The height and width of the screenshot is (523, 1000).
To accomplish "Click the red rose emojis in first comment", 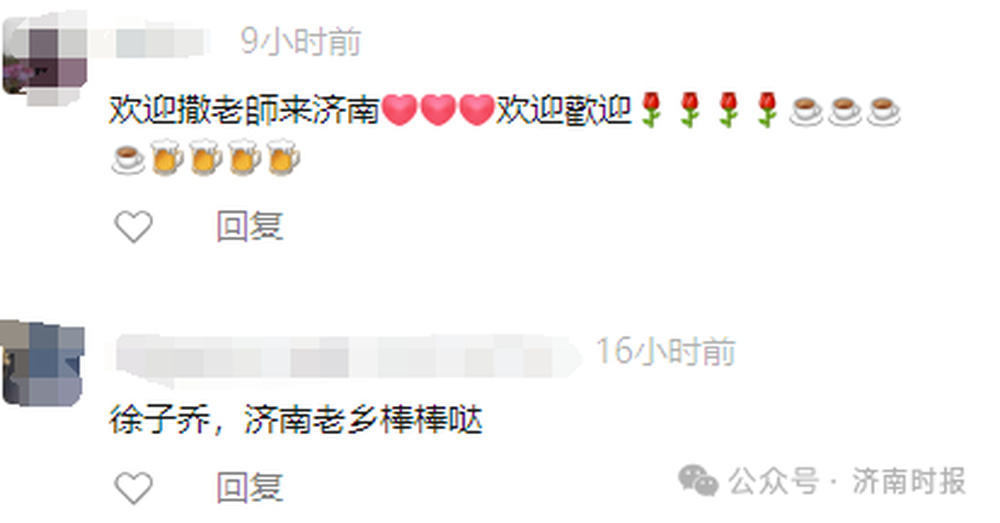I will point(709,110).
